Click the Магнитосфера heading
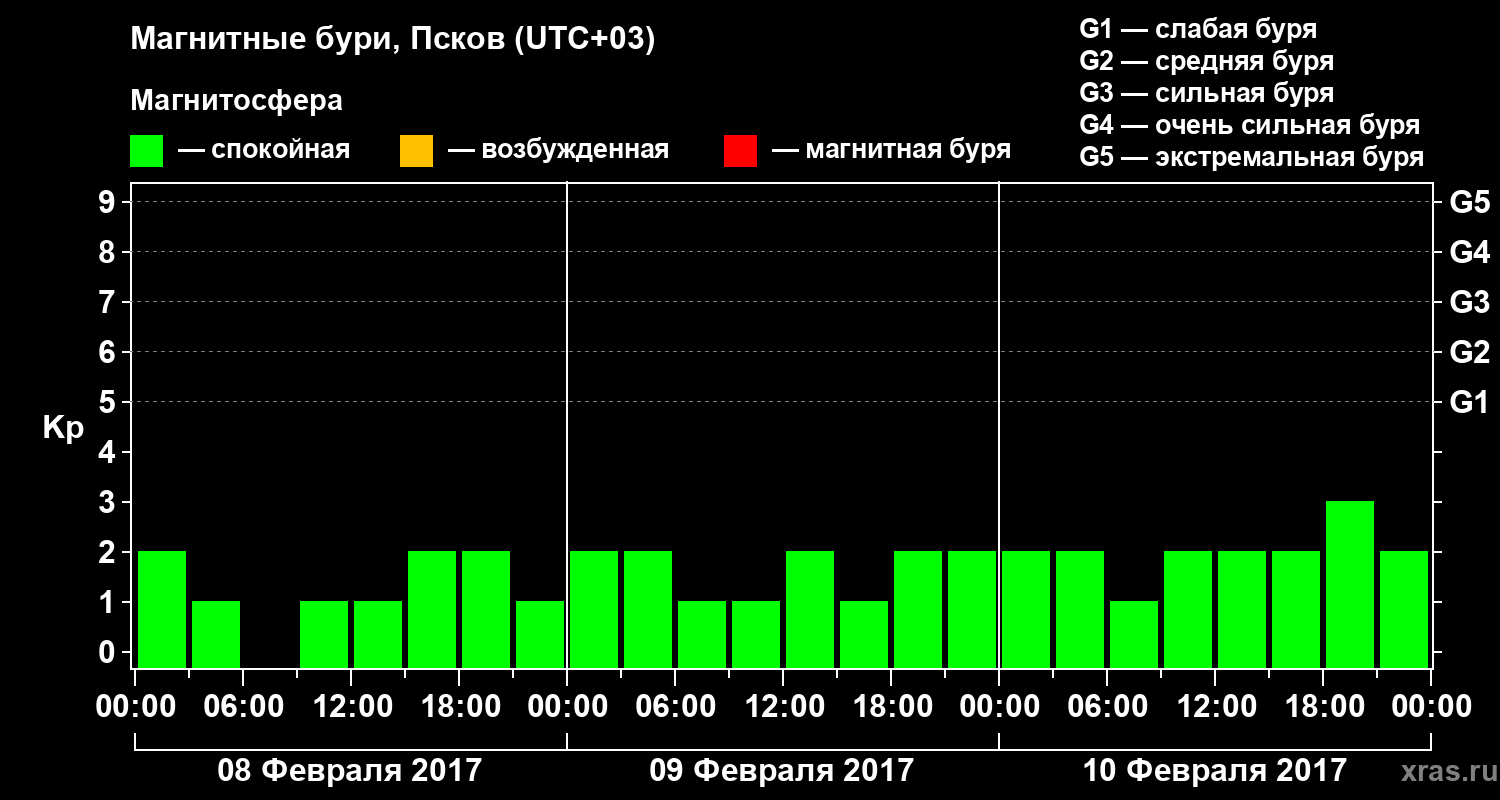 [x=236, y=101]
